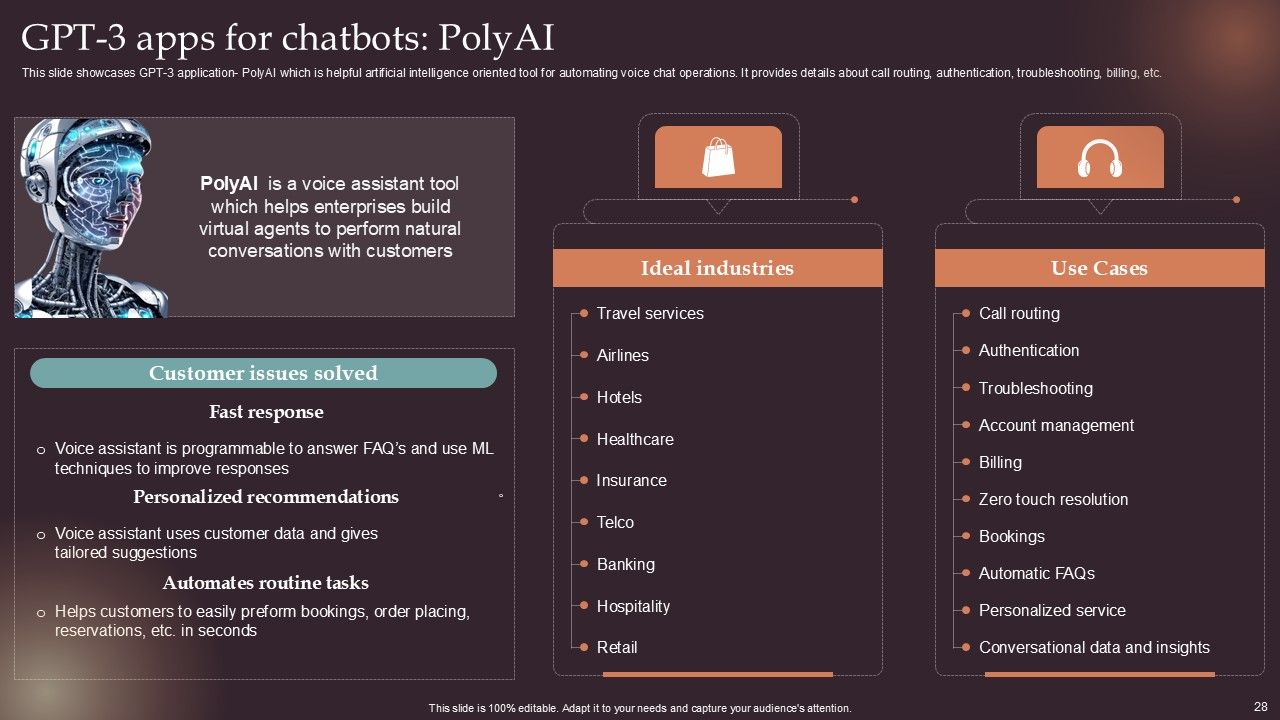The width and height of the screenshot is (1280, 720).
Task: Click the Personalized recommendations heading
Action: coord(266,497)
